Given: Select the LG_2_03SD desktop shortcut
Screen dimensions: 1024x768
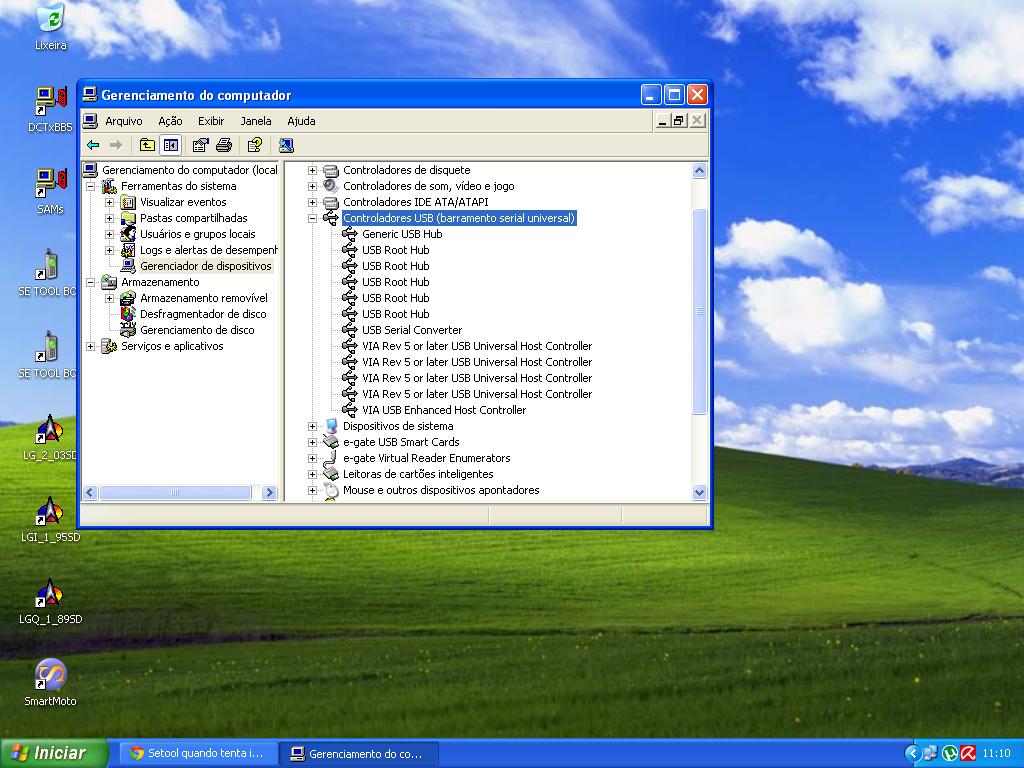Looking at the screenshot, I should (x=50, y=437).
